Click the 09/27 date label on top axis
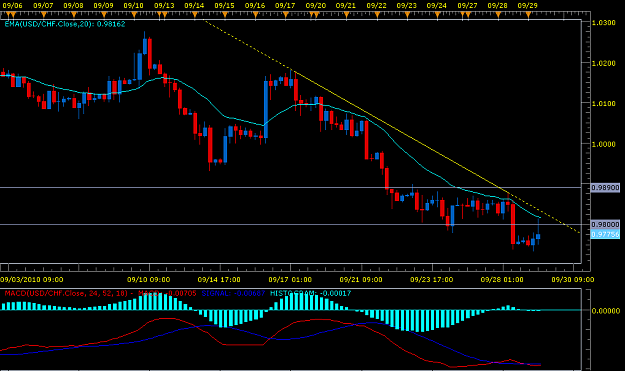625x371 pixels. click(467, 6)
